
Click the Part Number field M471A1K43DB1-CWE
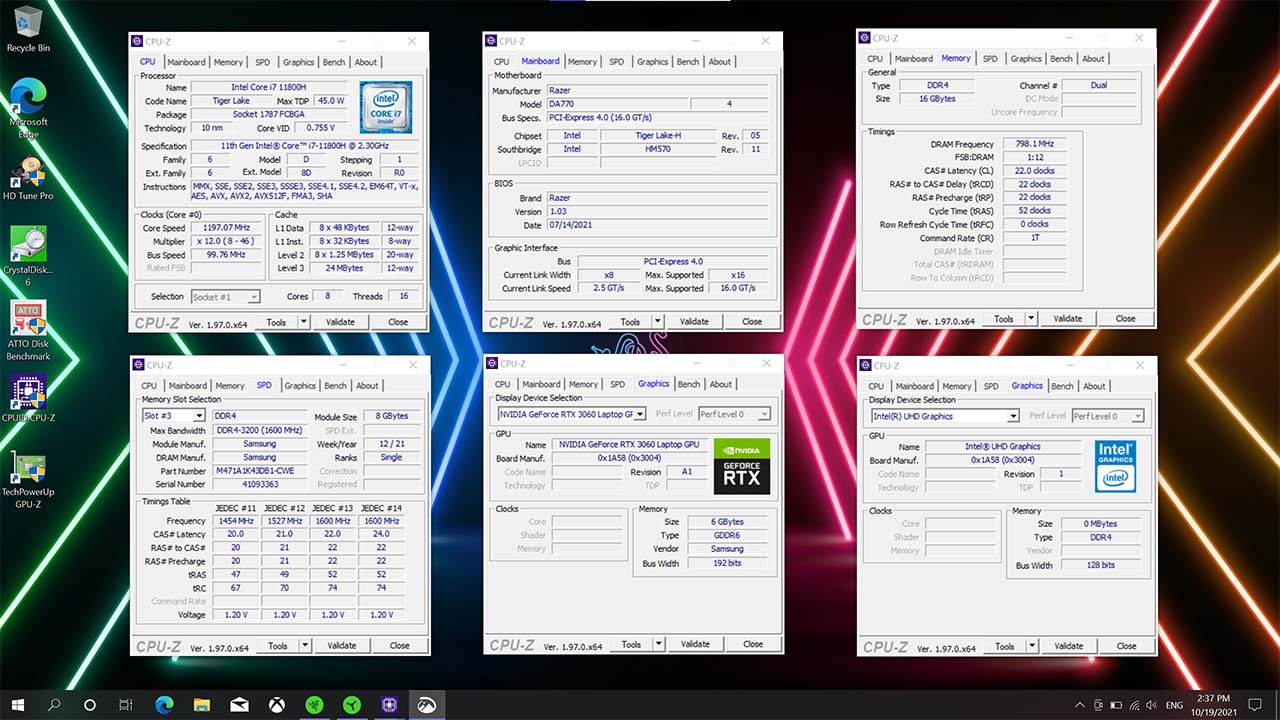coord(255,471)
